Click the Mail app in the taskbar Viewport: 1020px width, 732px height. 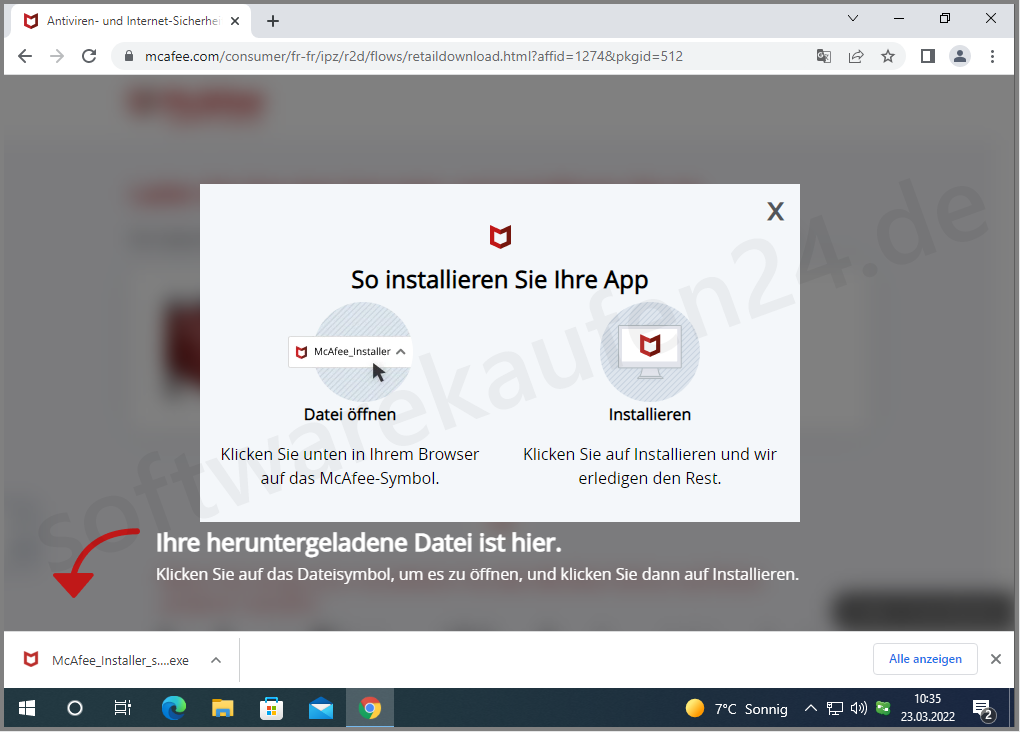[x=321, y=708]
